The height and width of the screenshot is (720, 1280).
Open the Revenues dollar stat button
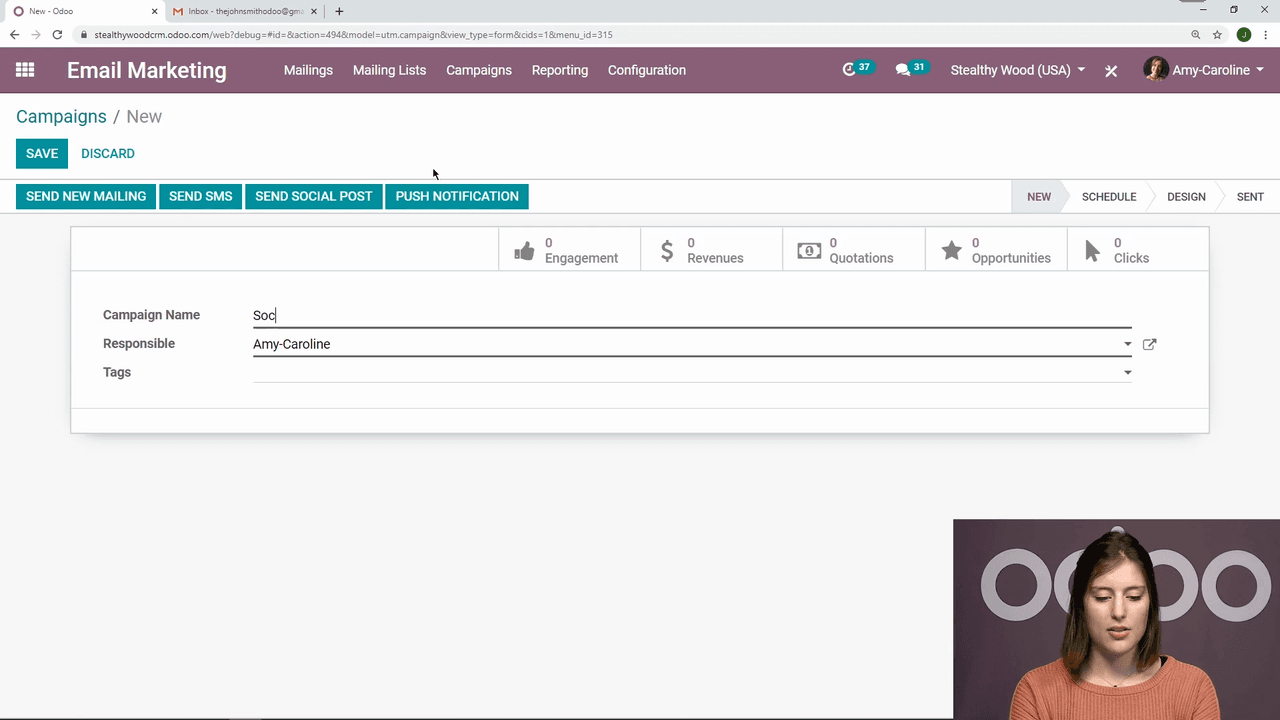tap(711, 250)
